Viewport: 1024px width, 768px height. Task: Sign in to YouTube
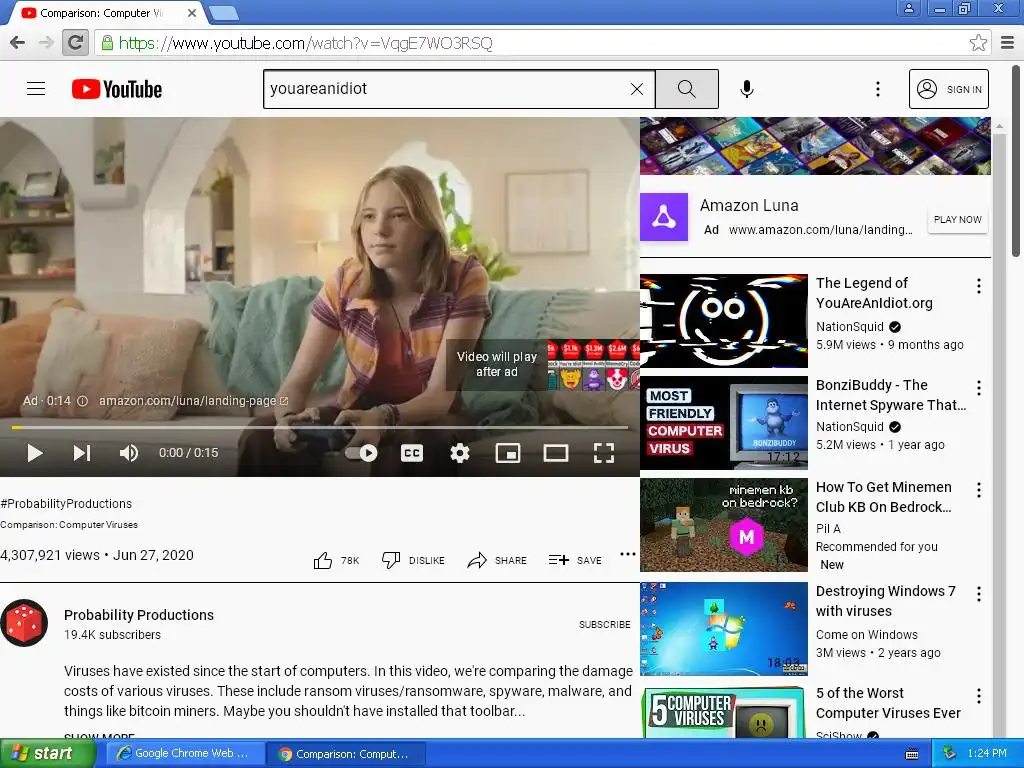(949, 89)
